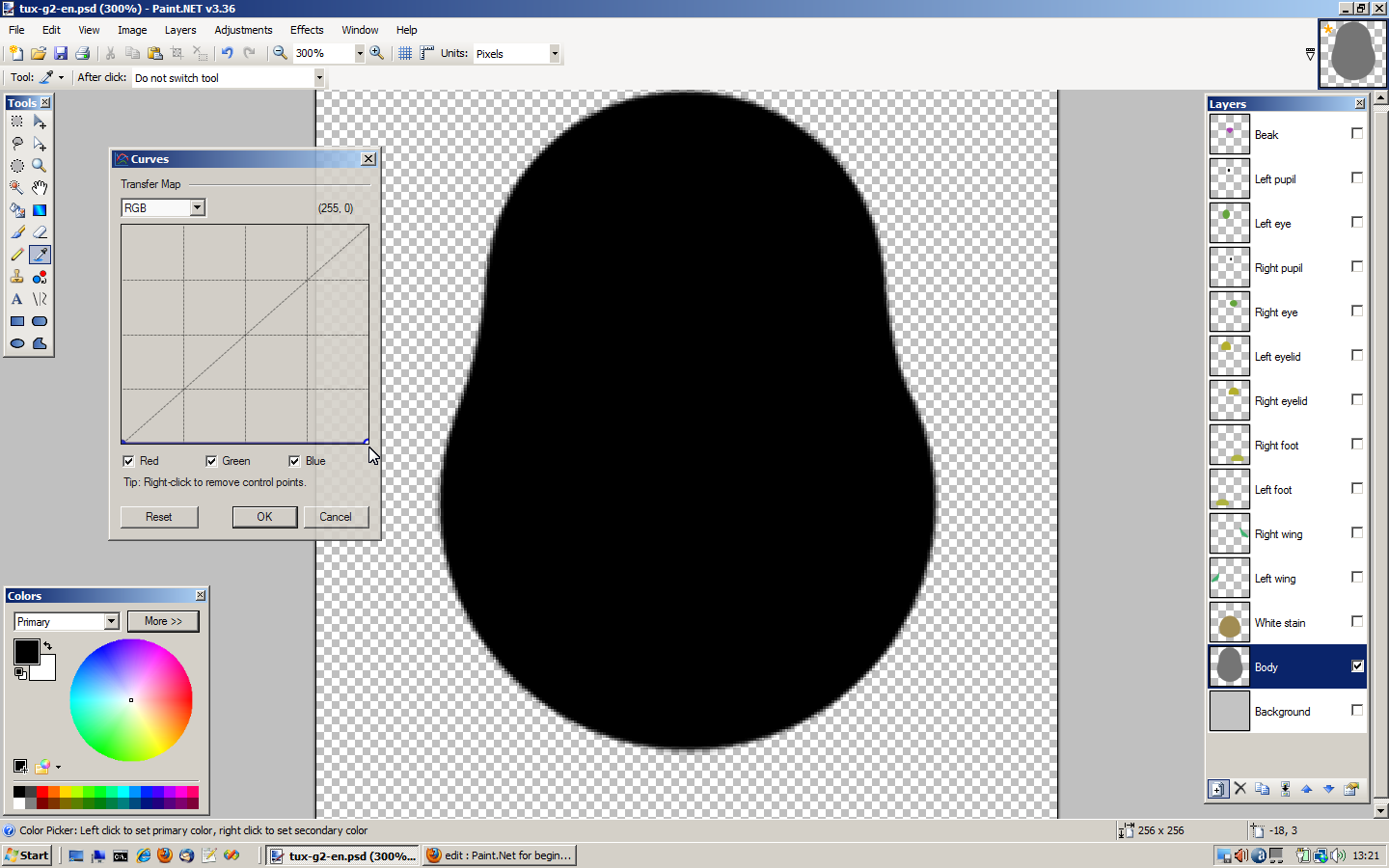Select the Magic Wand tool
This screenshot has width=1389, height=868.
(x=17, y=188)
